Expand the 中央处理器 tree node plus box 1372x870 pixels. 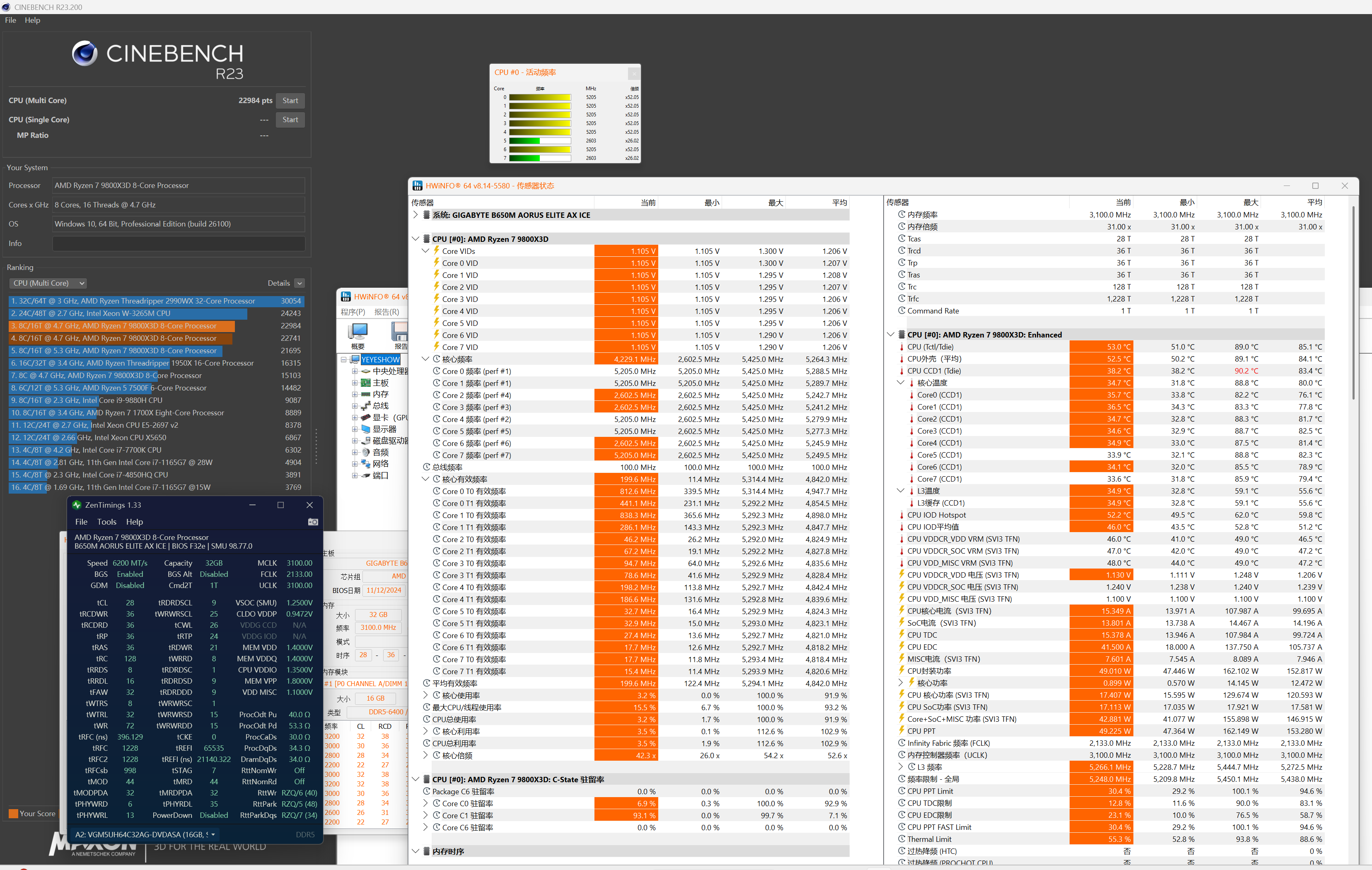point(355,371)
